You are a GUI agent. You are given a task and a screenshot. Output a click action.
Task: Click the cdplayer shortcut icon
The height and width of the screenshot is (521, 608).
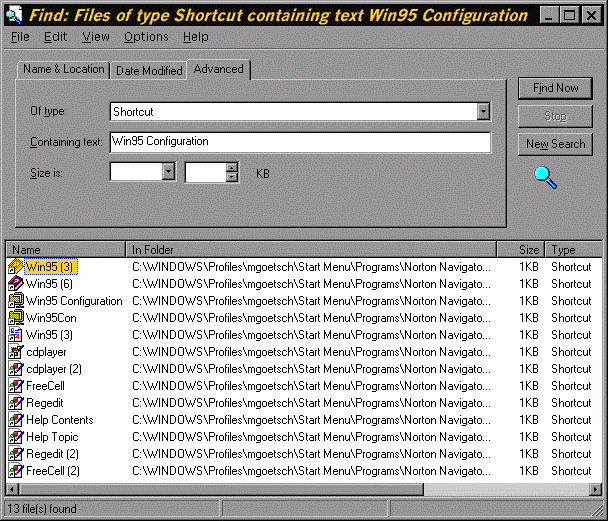pos(16,352)
